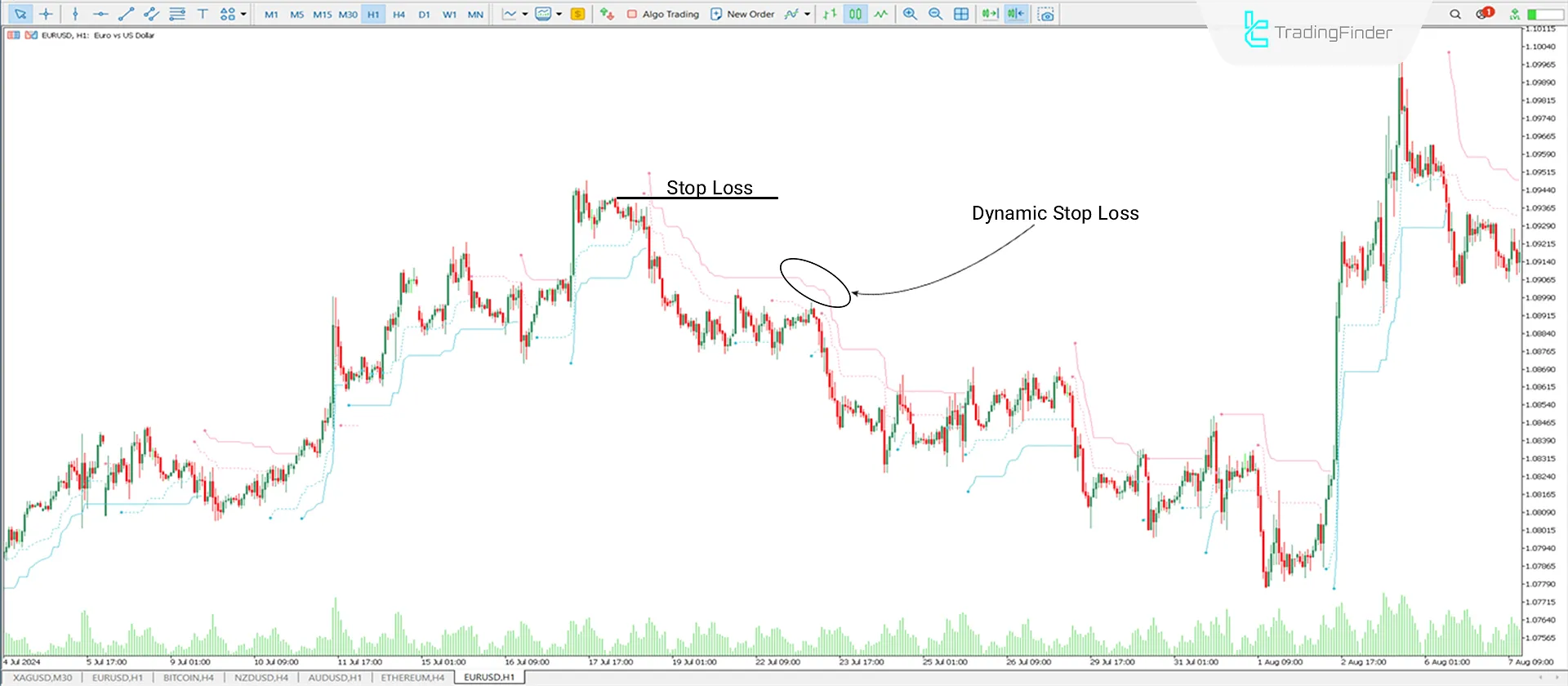
Task: Toggle auto-scroll chart to end
Action: 990,14
